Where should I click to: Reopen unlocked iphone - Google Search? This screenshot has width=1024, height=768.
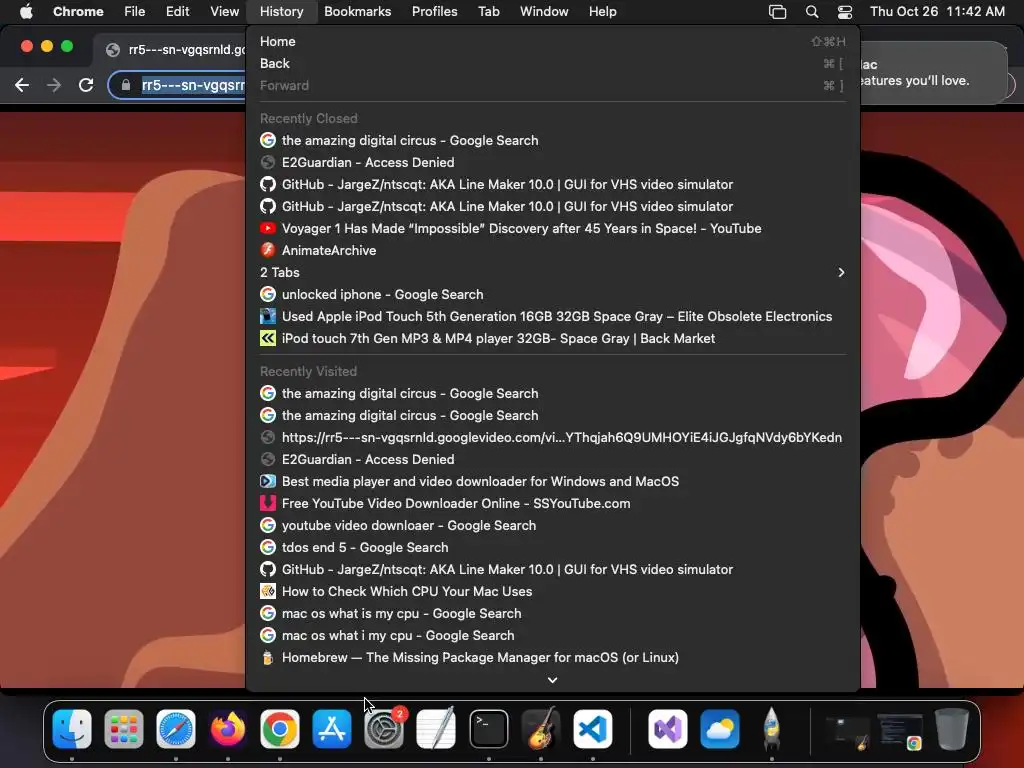(x=552, y=294)
